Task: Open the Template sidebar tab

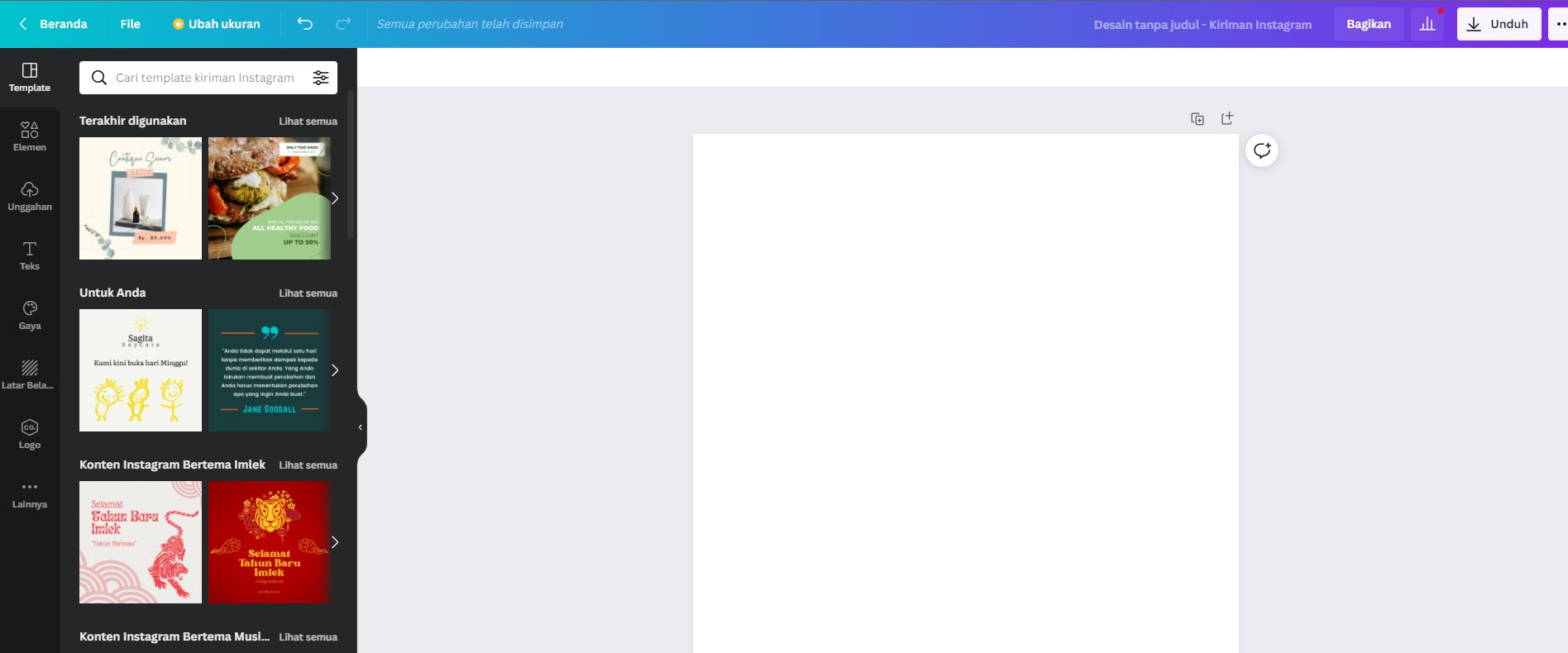Action: click(30, 78)
